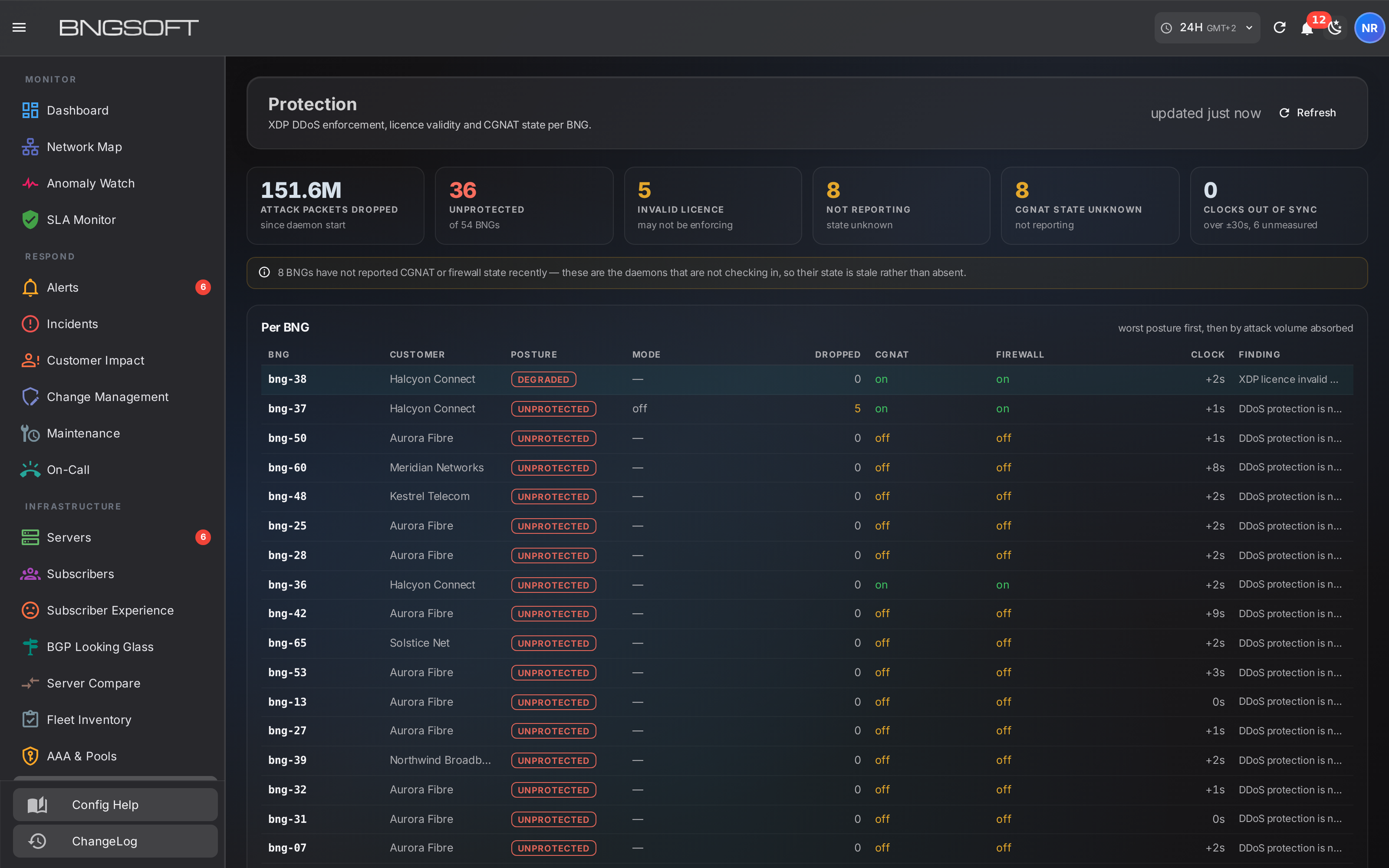Image resolution: width=1389 pixels, height=868 pixels.
Task: Click the AAA & Pools key-shield icon
Action: point(30,756)
